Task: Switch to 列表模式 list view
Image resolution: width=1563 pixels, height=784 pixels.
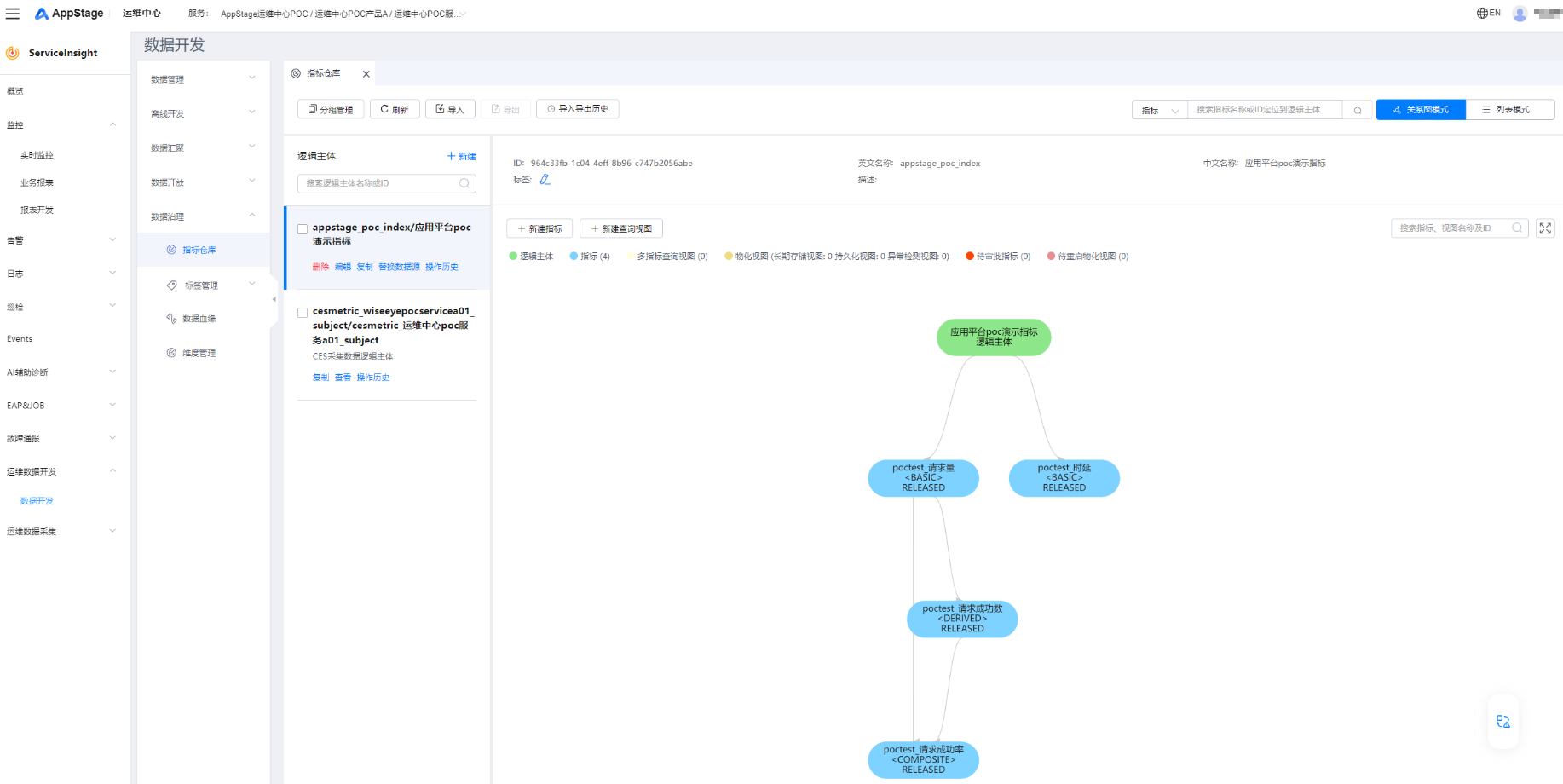Action: [x=1510, y=110]
